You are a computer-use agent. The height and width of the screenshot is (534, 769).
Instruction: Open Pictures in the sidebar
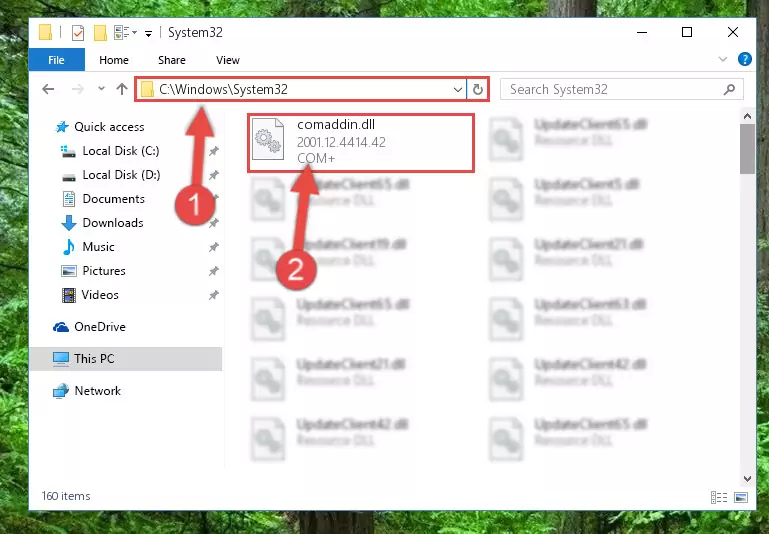[x=104, y=271]
